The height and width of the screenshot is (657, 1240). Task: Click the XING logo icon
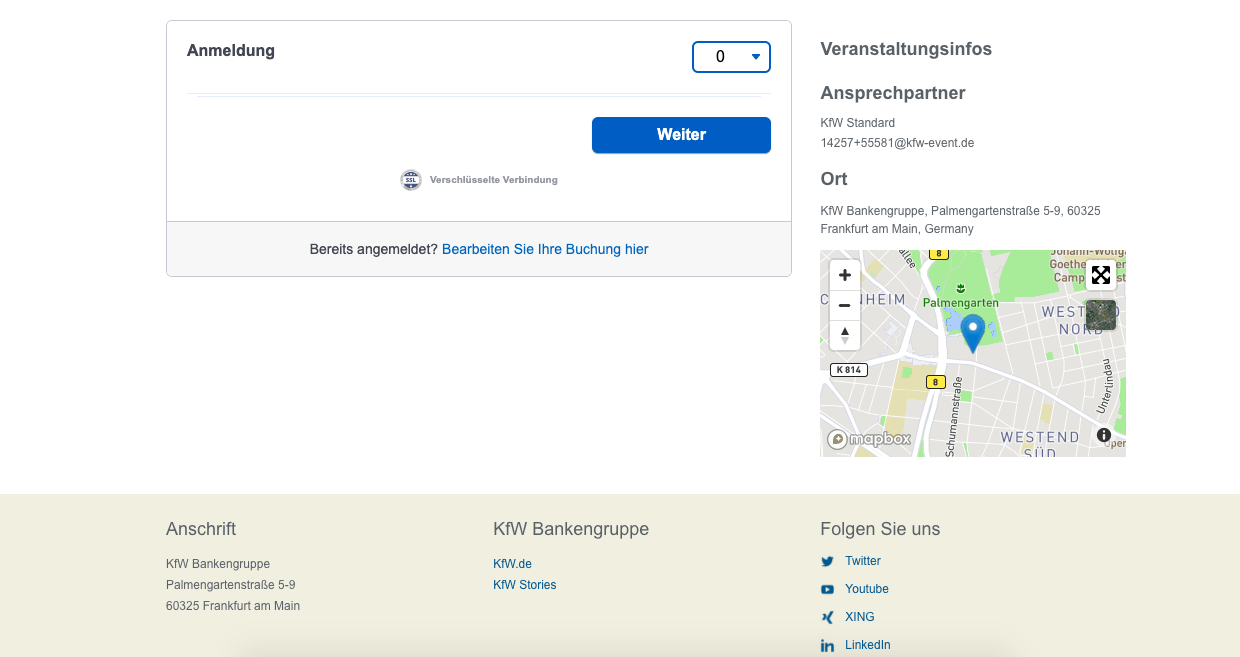(828, 618)
